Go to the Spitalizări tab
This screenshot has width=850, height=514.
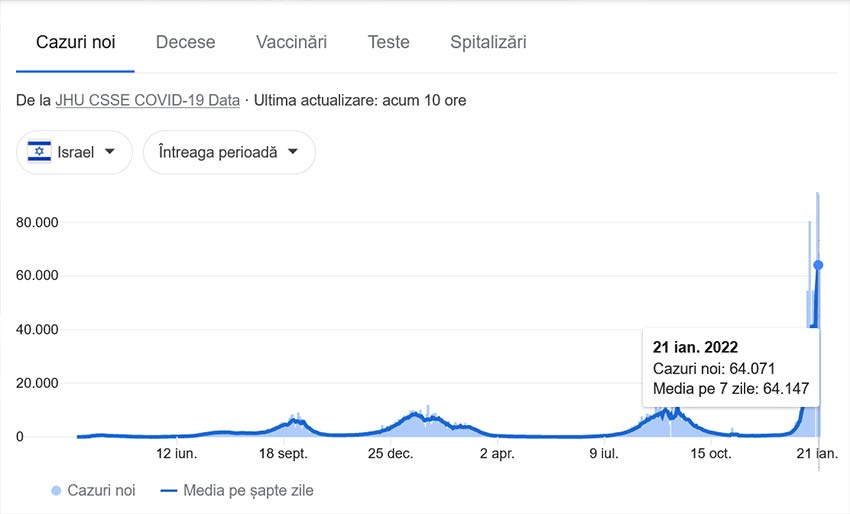click(x=488, y=42)
